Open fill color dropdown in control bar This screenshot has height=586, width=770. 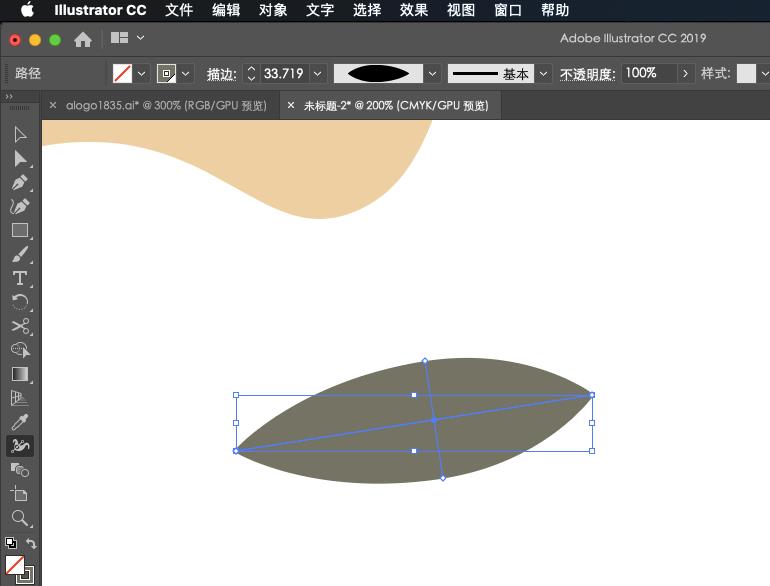(x=142, y=74)
